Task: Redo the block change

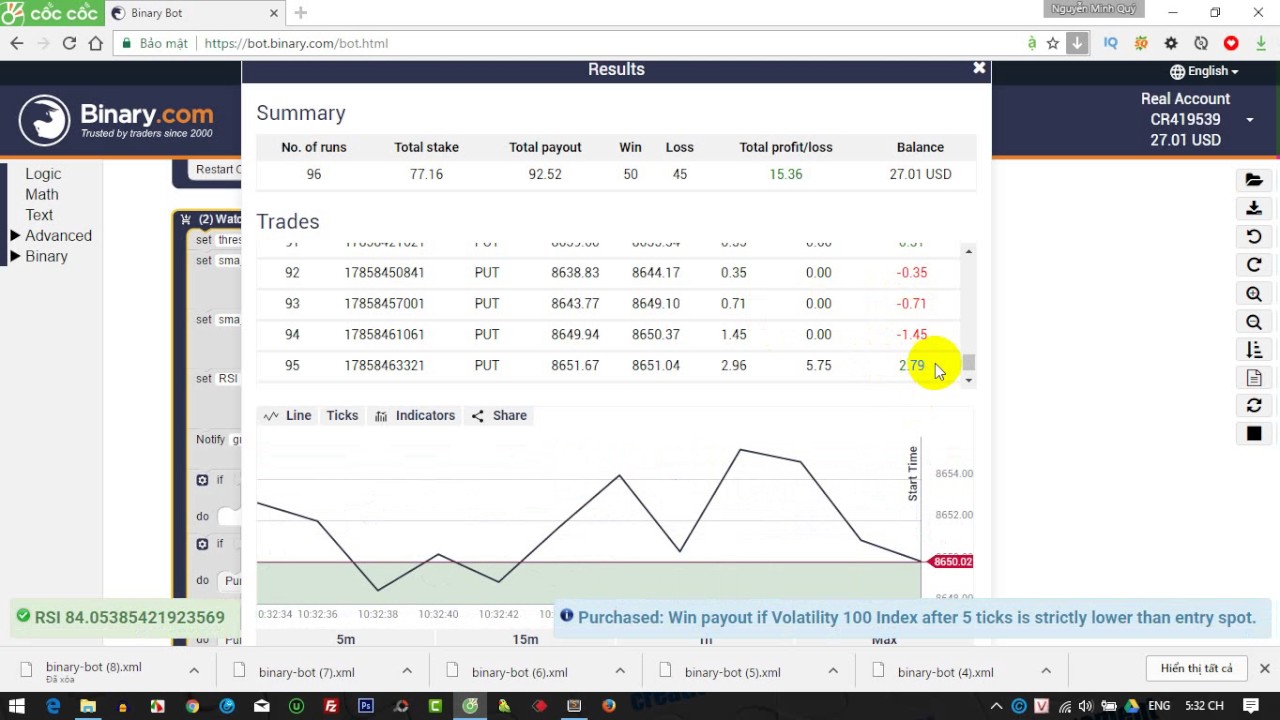Action: [x=1254, y=265]
